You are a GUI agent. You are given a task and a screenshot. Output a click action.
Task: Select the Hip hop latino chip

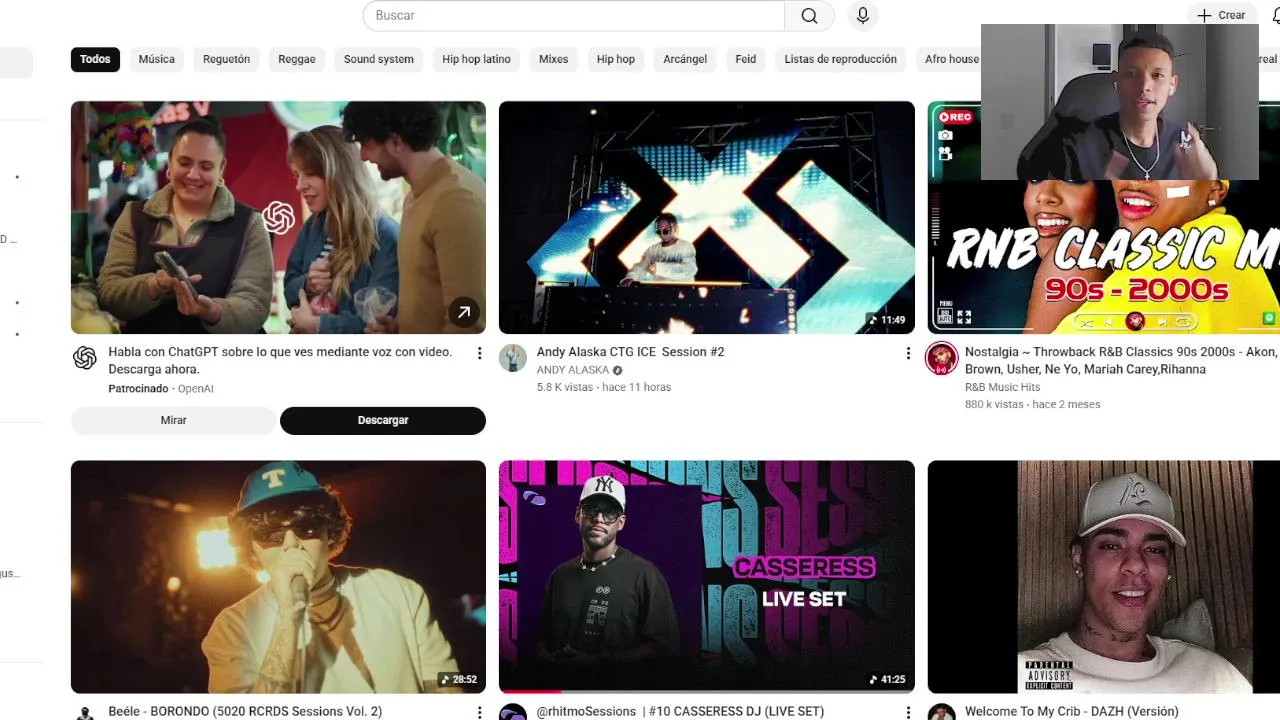point(476,59)
